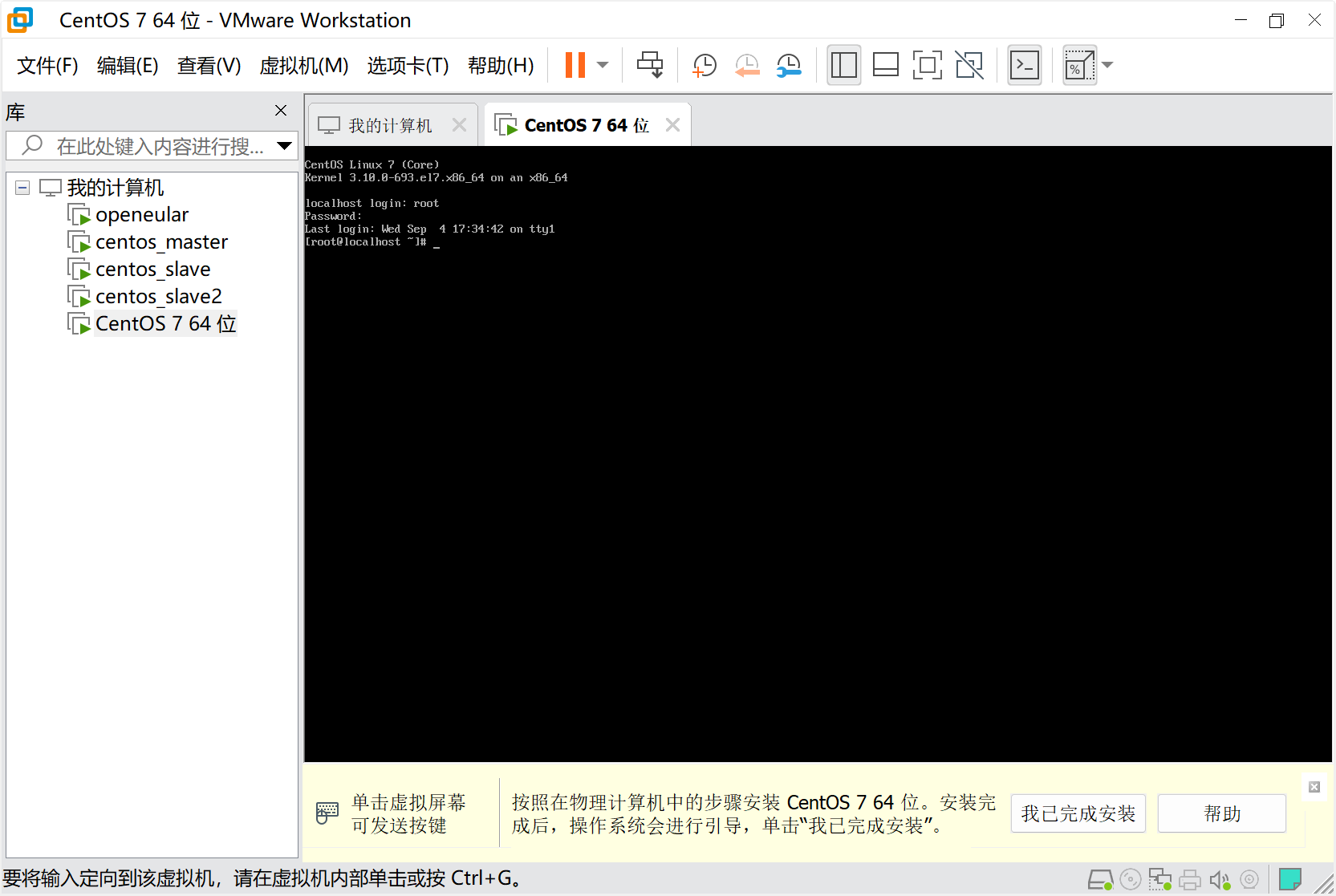Click the library search input field

coord(152,146)
